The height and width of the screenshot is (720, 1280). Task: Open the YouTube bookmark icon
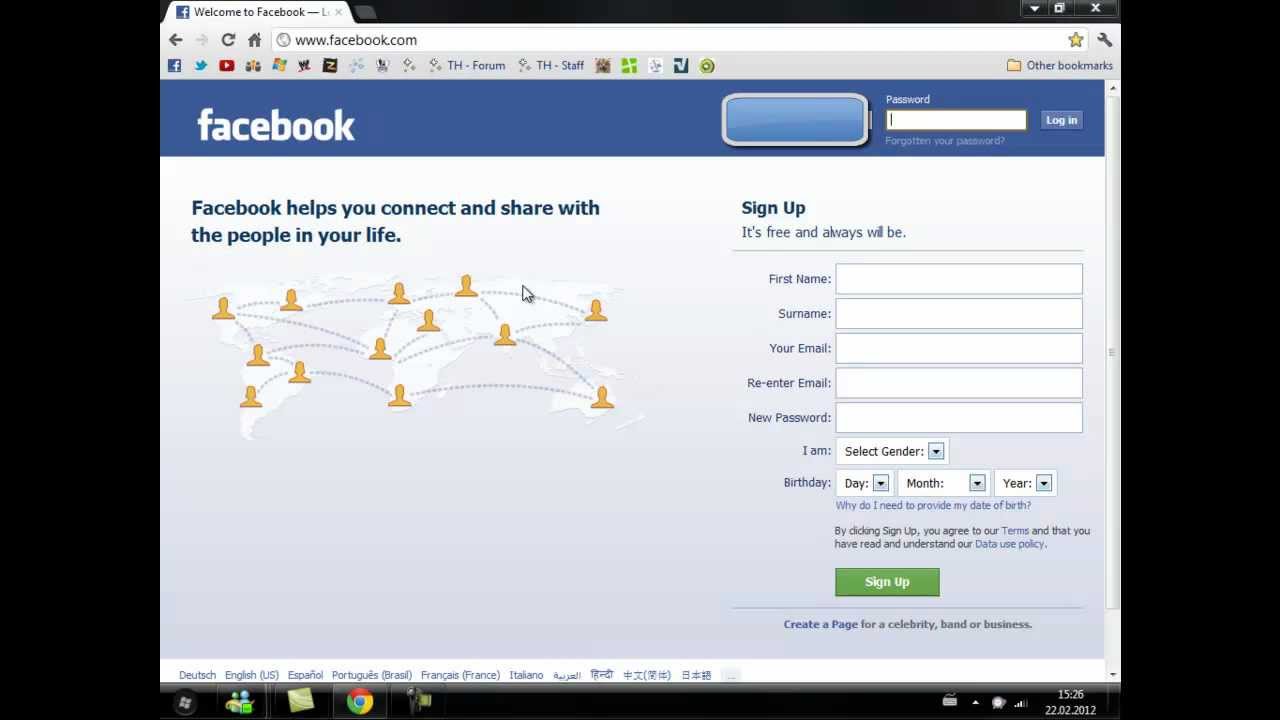coord(227,66)
